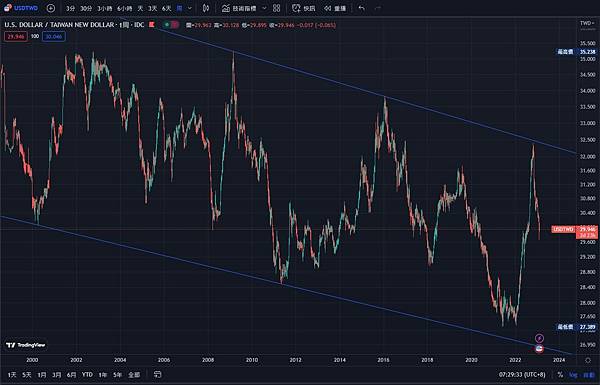Viewport: 600px width, 385px height.
Task: Click the USDTWD current price label
Action: 564,229
